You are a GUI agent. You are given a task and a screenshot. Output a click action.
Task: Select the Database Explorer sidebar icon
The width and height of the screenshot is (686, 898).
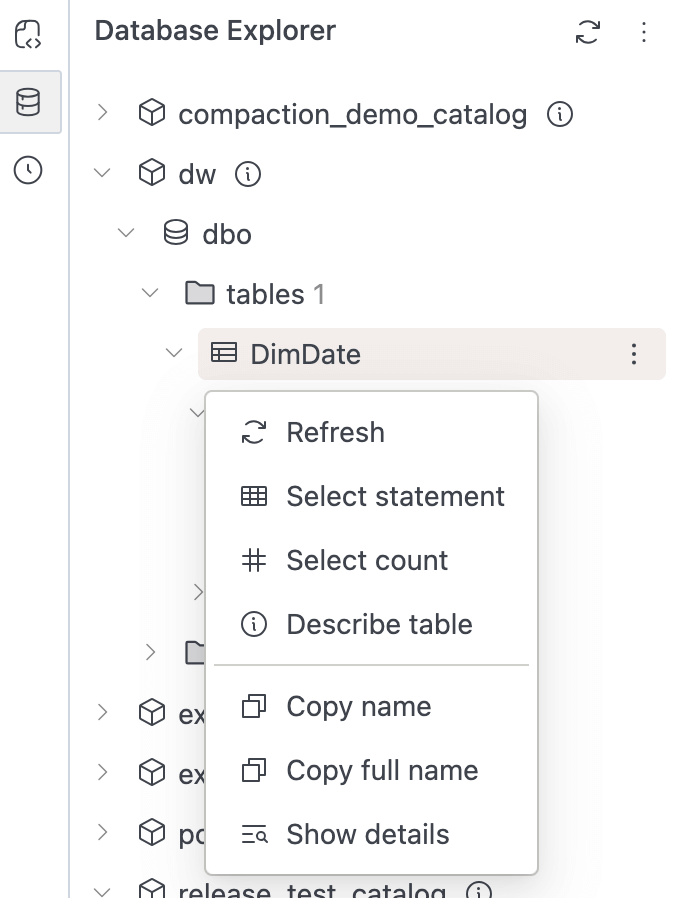pos(30,101)
